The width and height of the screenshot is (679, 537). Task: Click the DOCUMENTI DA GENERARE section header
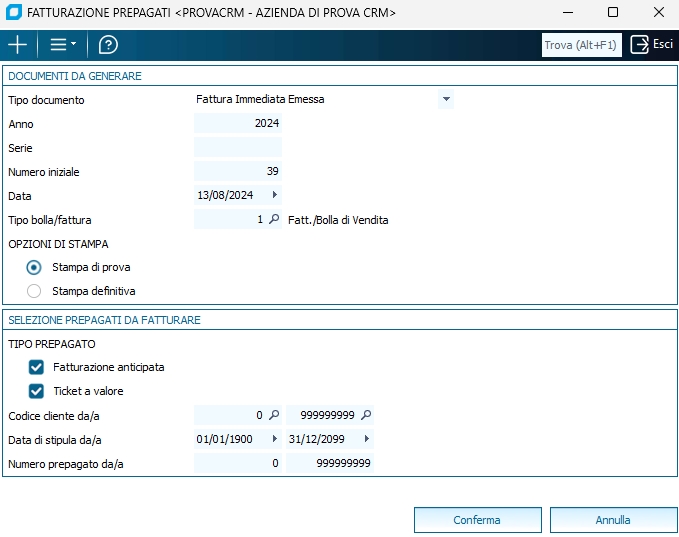click(75, 76)
